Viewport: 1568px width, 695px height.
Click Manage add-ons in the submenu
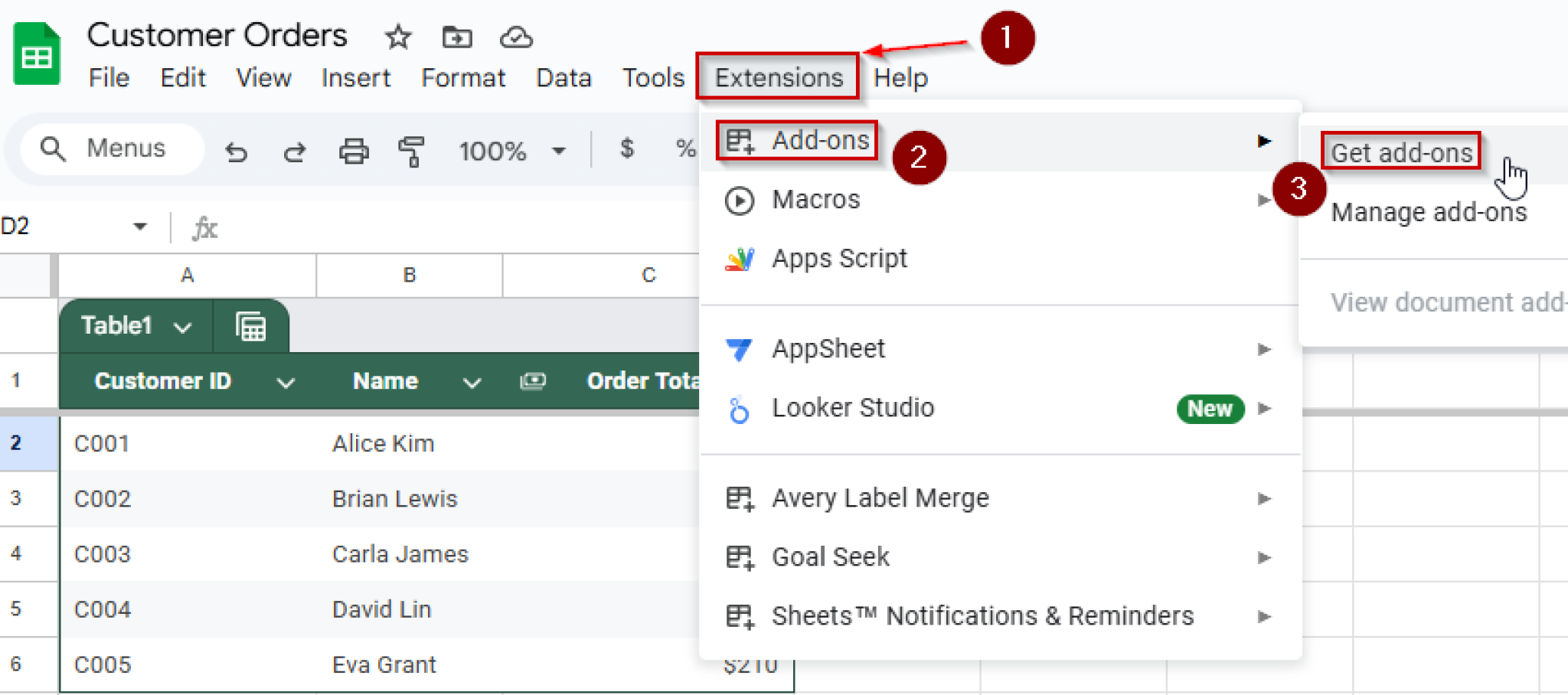(1429, 212)
